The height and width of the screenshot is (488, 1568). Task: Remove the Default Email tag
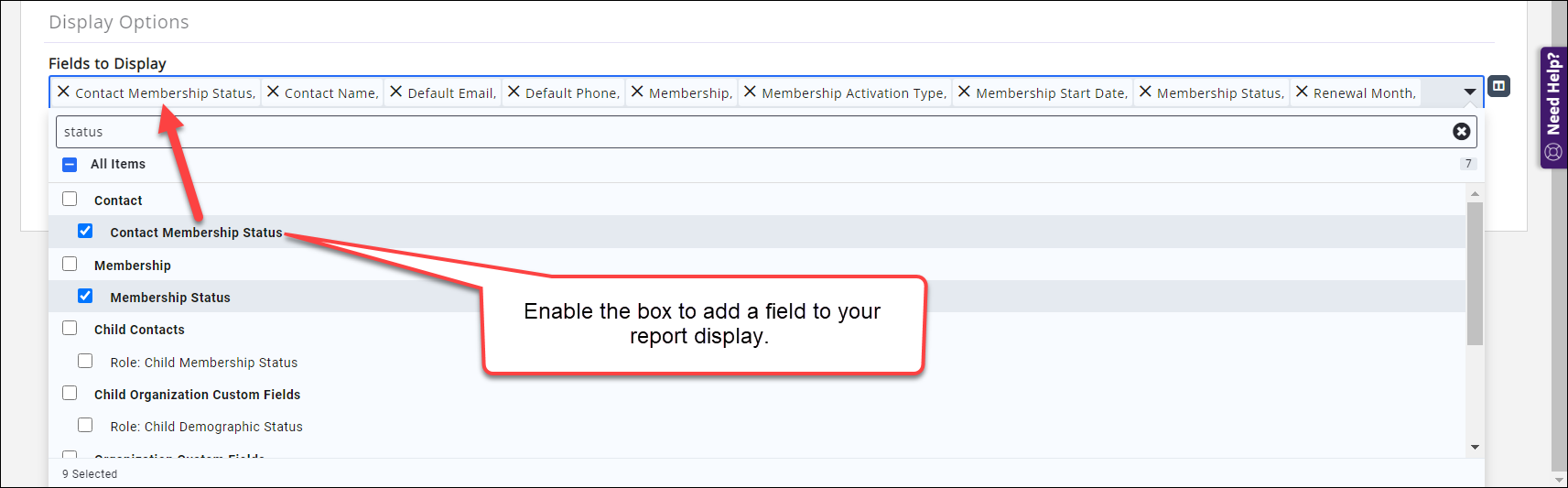coord(396,92)
